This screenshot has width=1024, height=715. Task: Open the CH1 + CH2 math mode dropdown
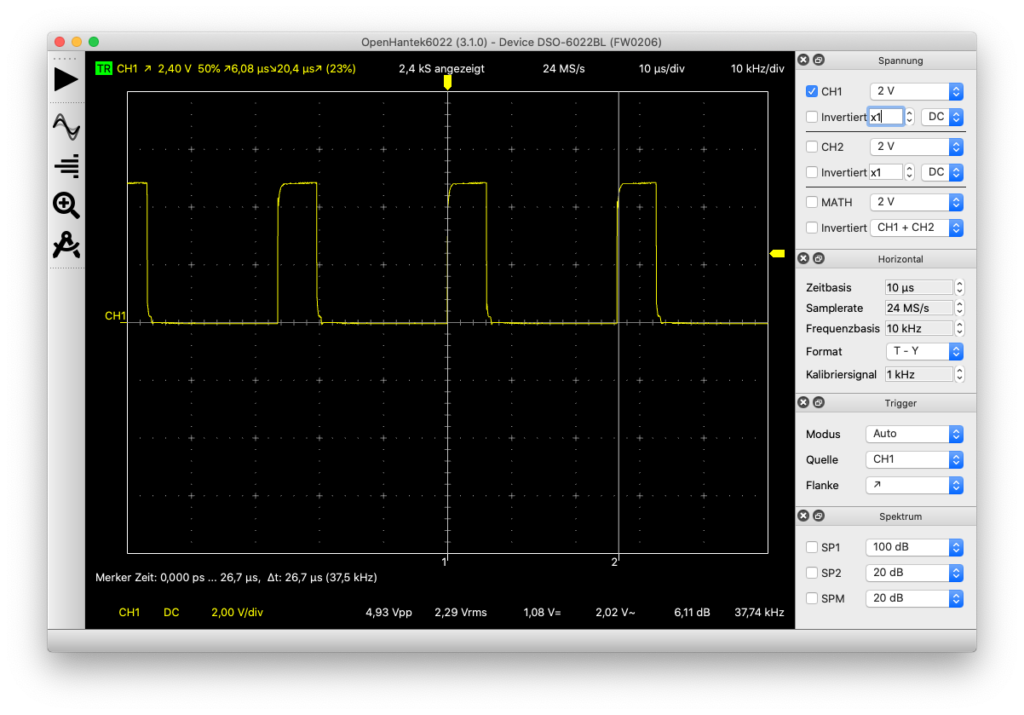pos(917,228)
